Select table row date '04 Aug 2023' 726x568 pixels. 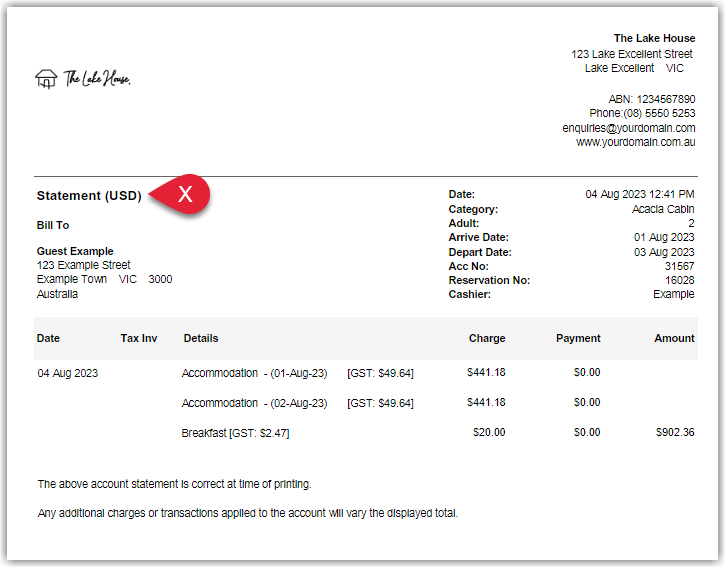tap(68, 374)
